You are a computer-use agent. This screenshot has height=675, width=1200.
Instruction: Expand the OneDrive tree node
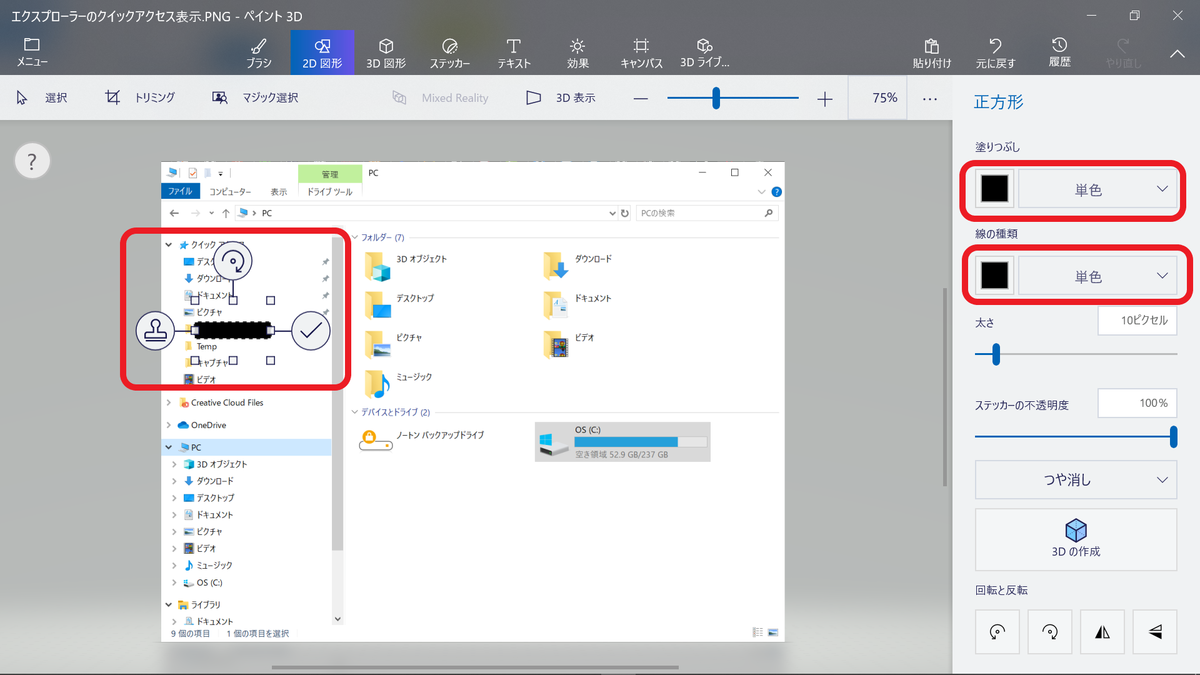pos(168,425)
